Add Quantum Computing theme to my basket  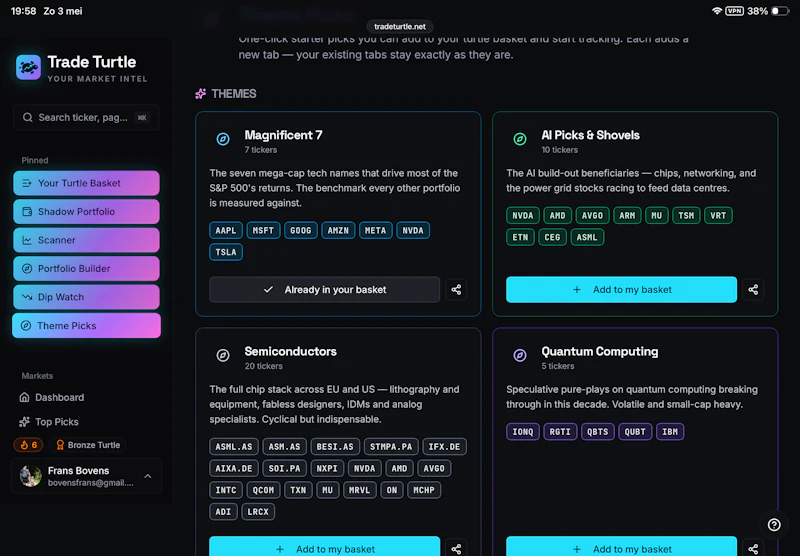pos(621,546)
